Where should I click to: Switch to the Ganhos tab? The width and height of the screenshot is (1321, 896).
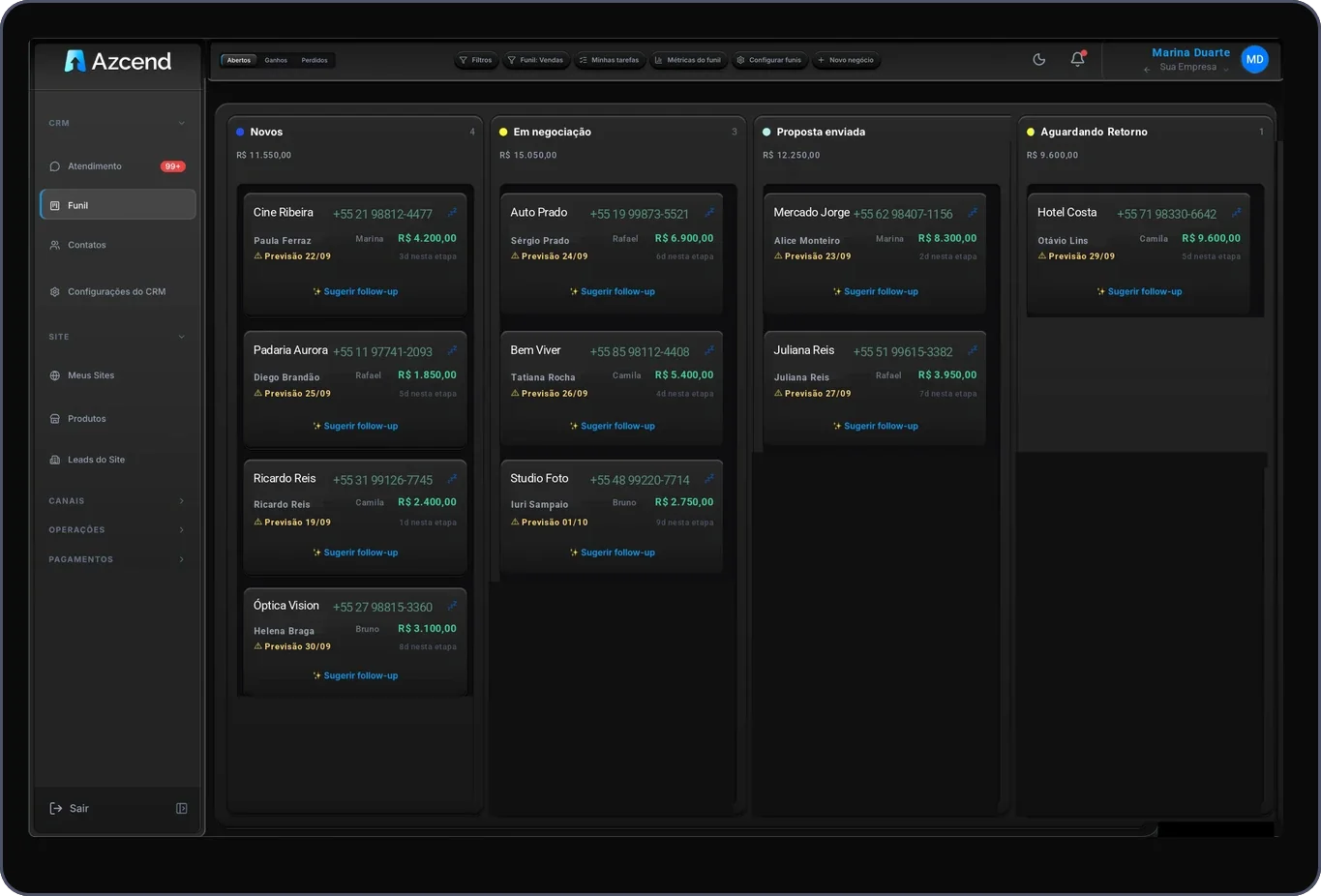point(276,60)
